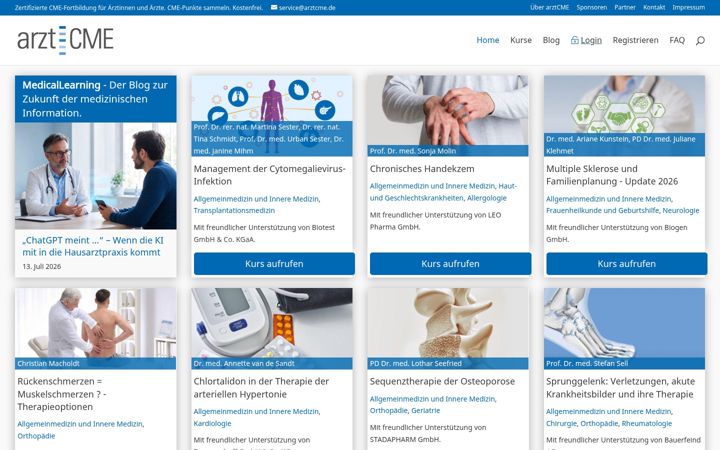Open the Blog menu item
This screenshot has height=450, width=720.
coord(551,40)
